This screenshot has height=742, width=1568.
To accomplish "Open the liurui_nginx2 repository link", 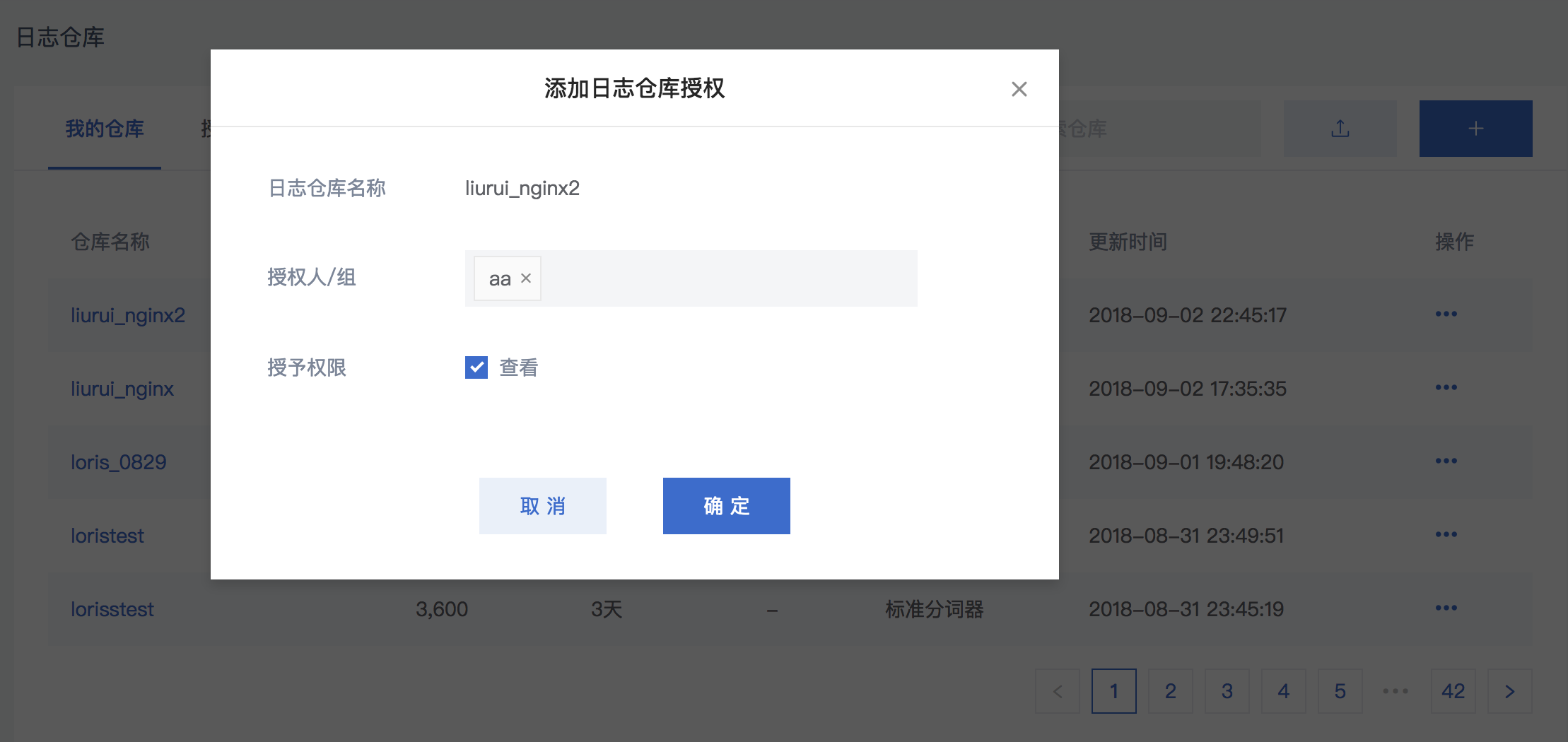I will click(x=128, y=315).
